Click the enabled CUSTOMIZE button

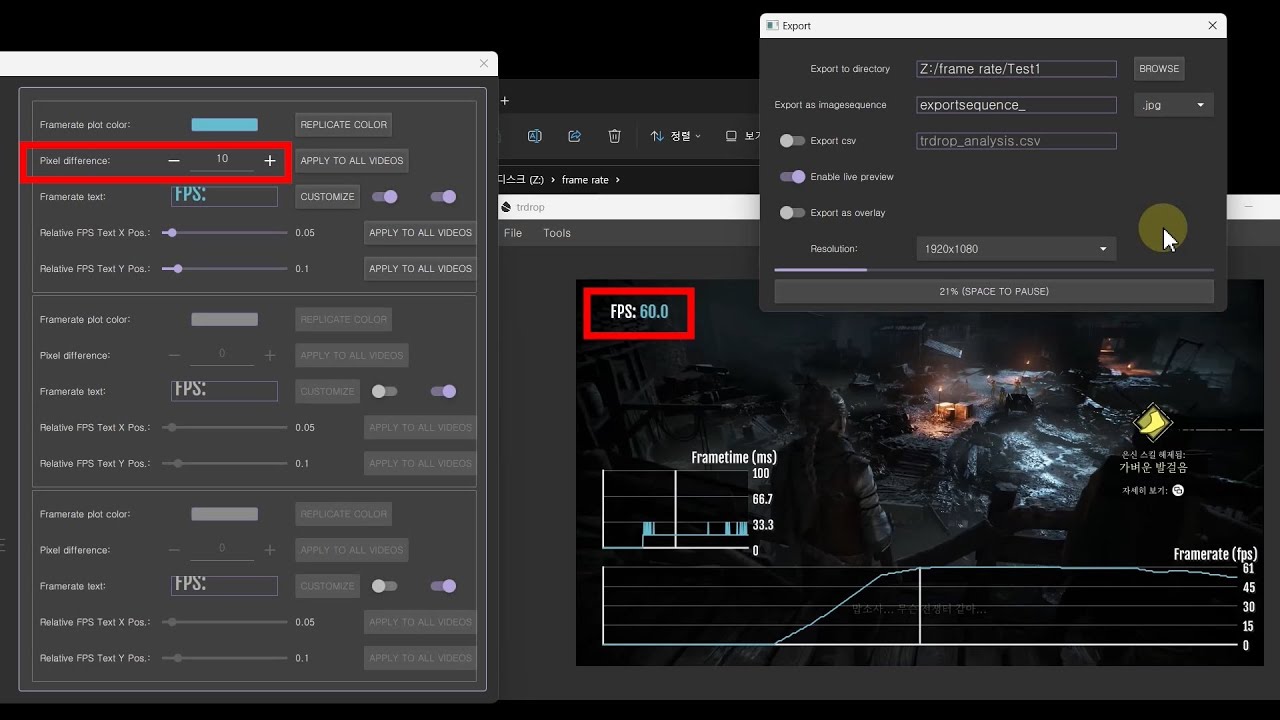point(327,197)
